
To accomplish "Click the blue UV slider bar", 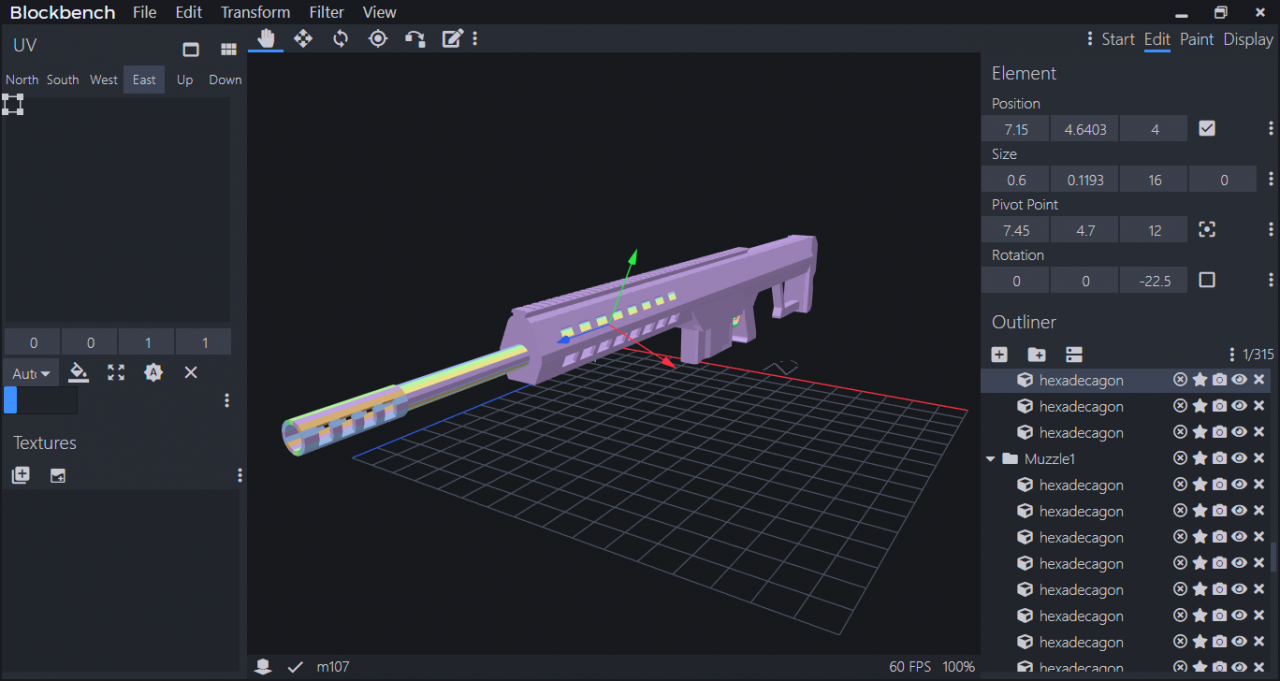I will click(x=11, y=400).
